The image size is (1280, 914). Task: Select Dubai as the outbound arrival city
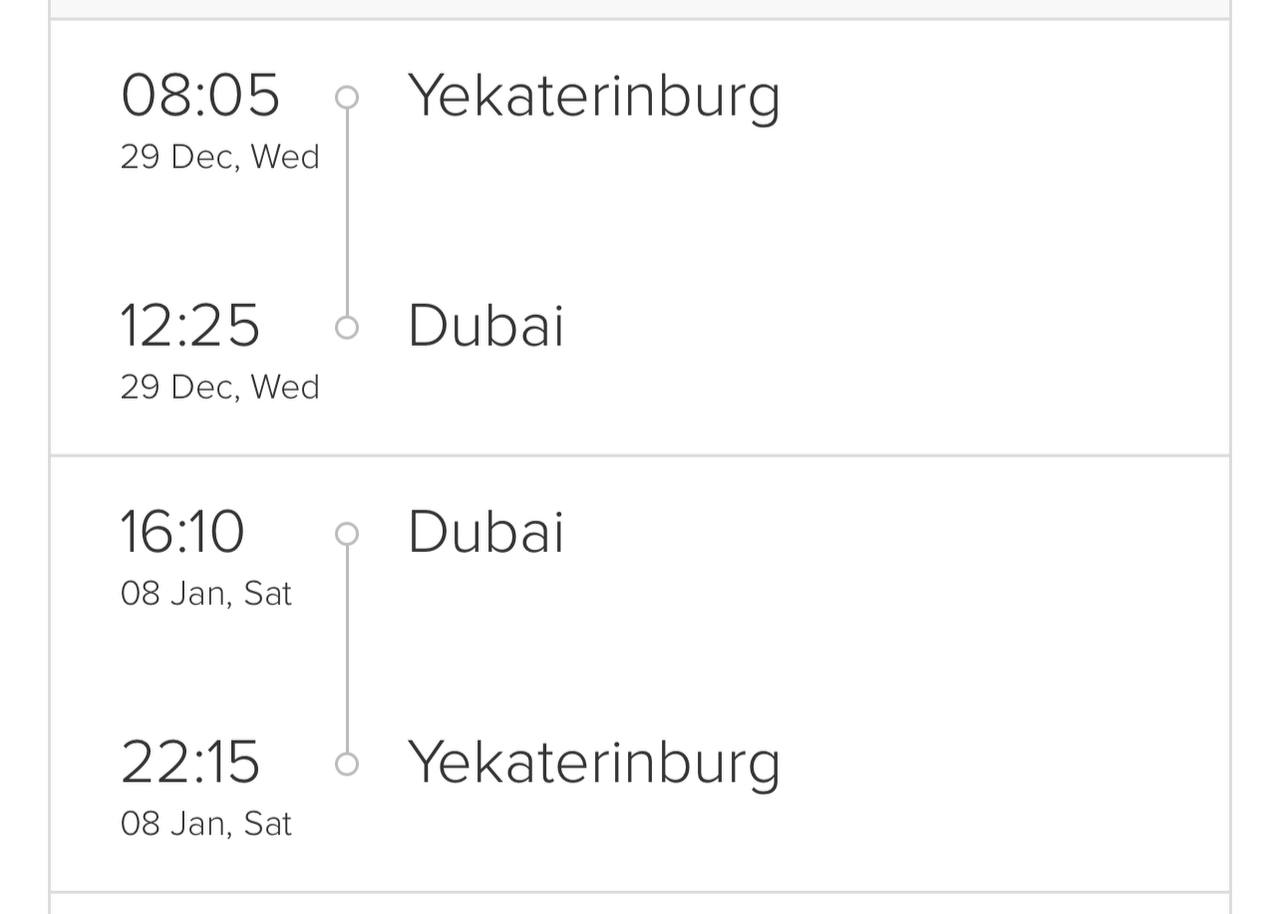486,326
